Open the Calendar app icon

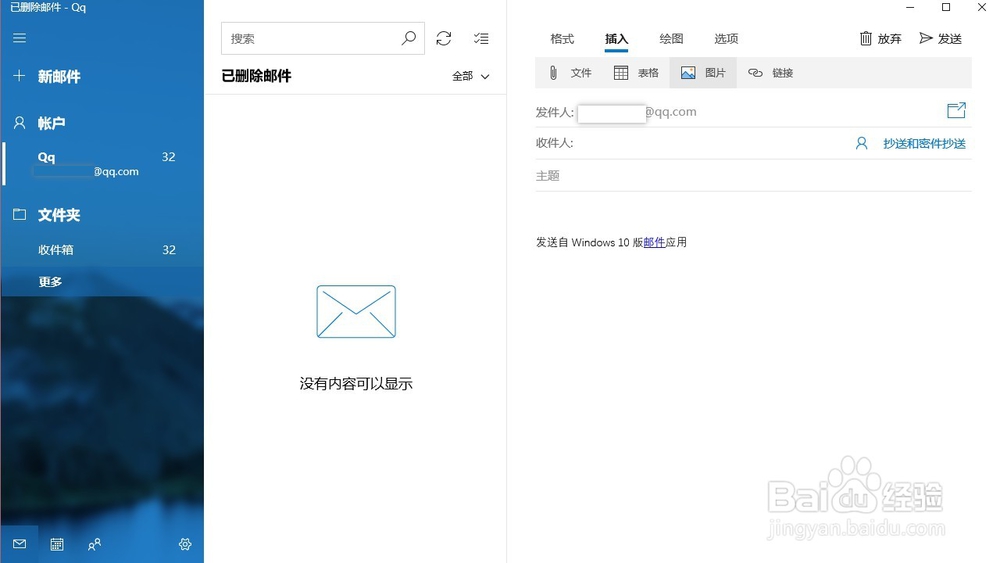click(x=57, y=544)
